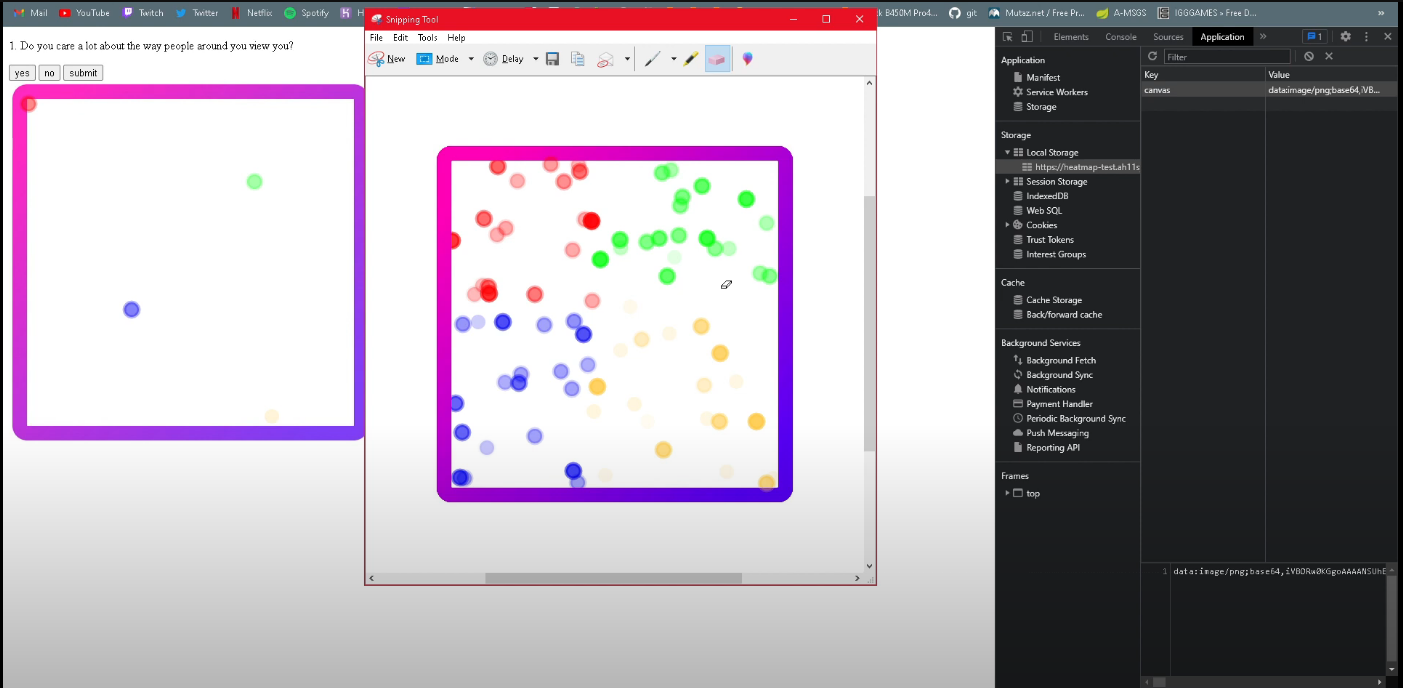This screenshot has width=1403, height=688.
Task: Click the Save Snip floppy disk icon
Action: pos(552,59)
